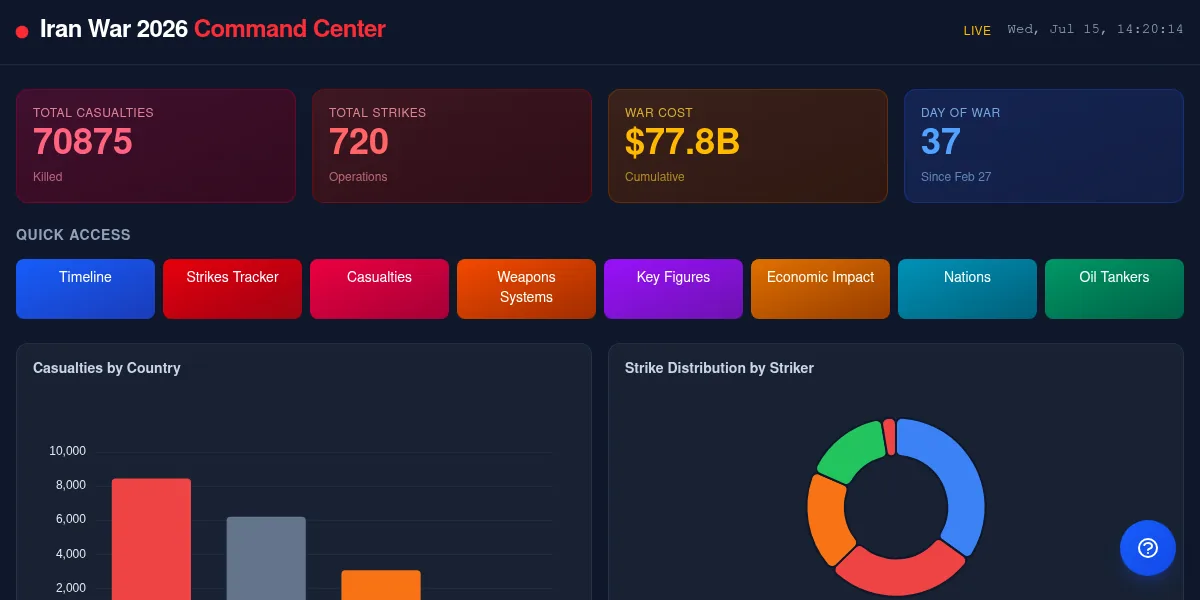The height and width of the screenshot is (600, 1200).
Task: Click the Iran War 2026 Command Center title
Action: pyautogui.click(x=213, y=29)
